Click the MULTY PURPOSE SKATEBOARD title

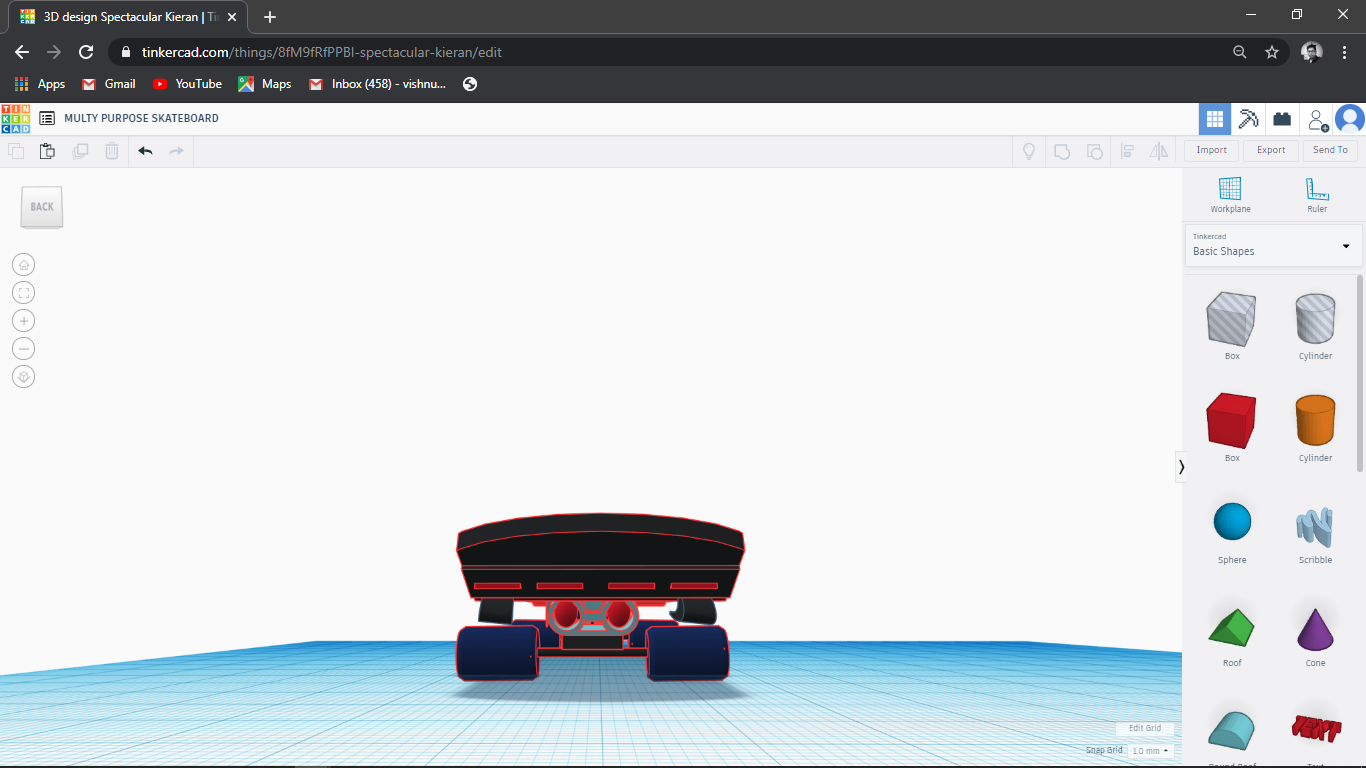141,118
